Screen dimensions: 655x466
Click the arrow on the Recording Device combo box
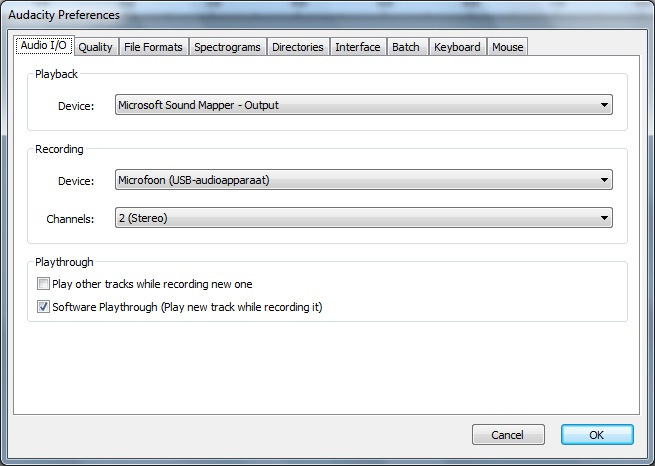click(x=604, y=180)
